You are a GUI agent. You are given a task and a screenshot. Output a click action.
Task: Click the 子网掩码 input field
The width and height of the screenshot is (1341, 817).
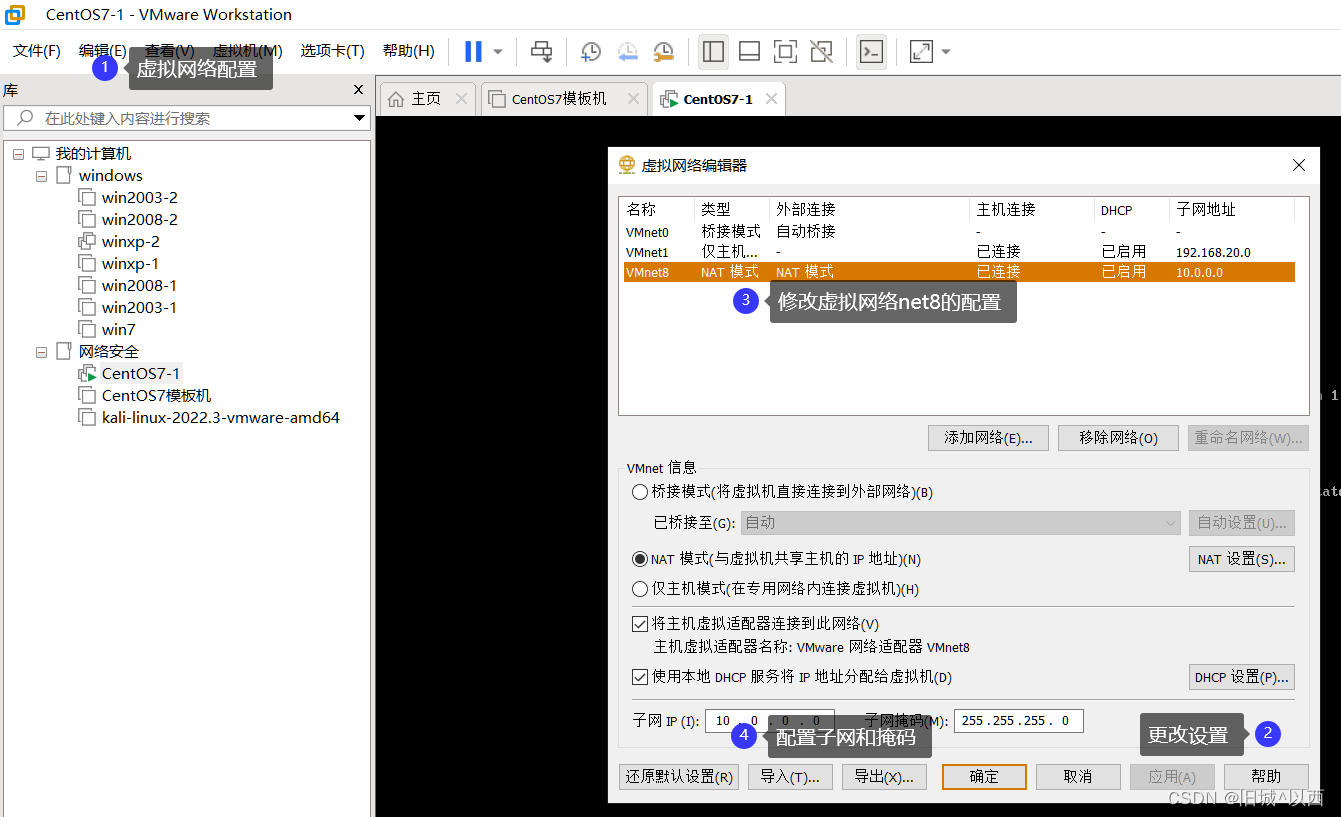click(1018, 720)
